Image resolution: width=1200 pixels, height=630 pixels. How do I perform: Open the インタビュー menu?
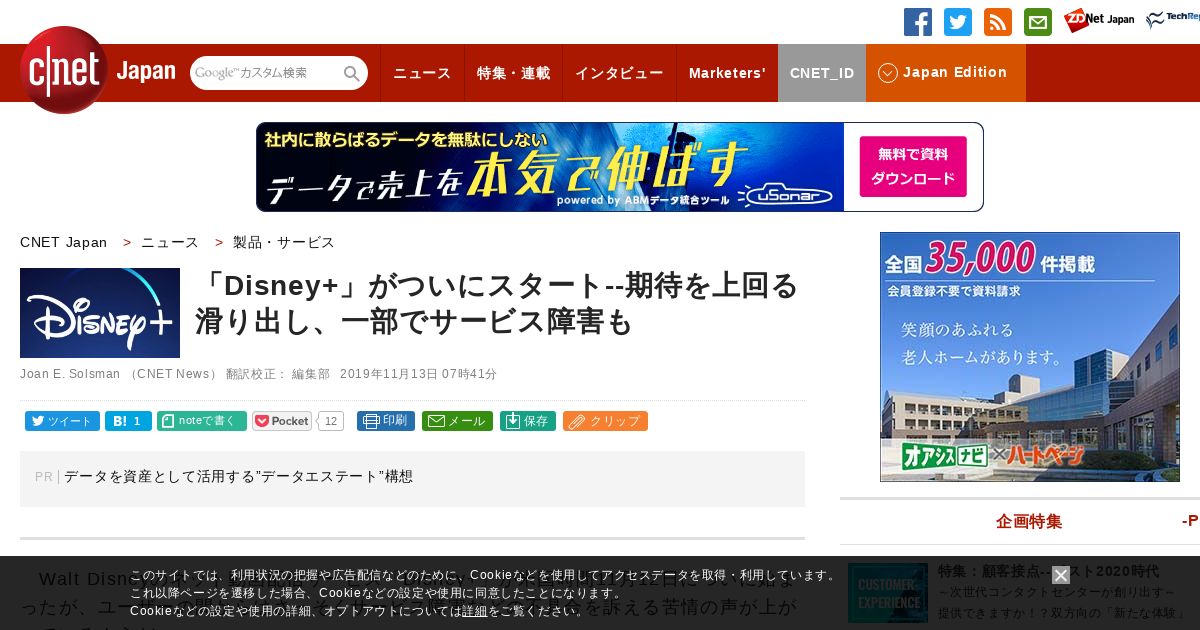pos(619,73)
